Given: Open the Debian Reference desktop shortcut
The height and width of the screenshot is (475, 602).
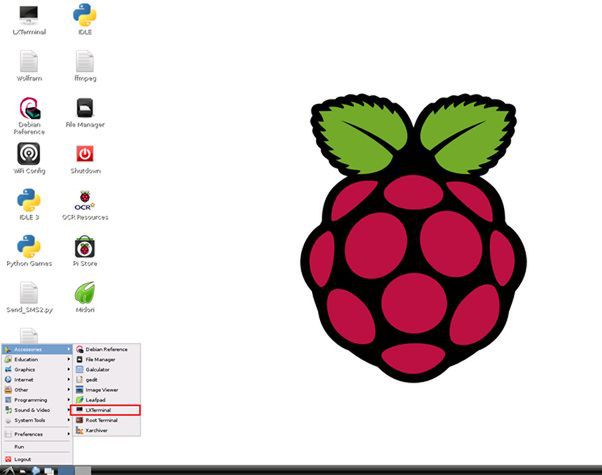Looking at the screenshot, I should 30,108.
